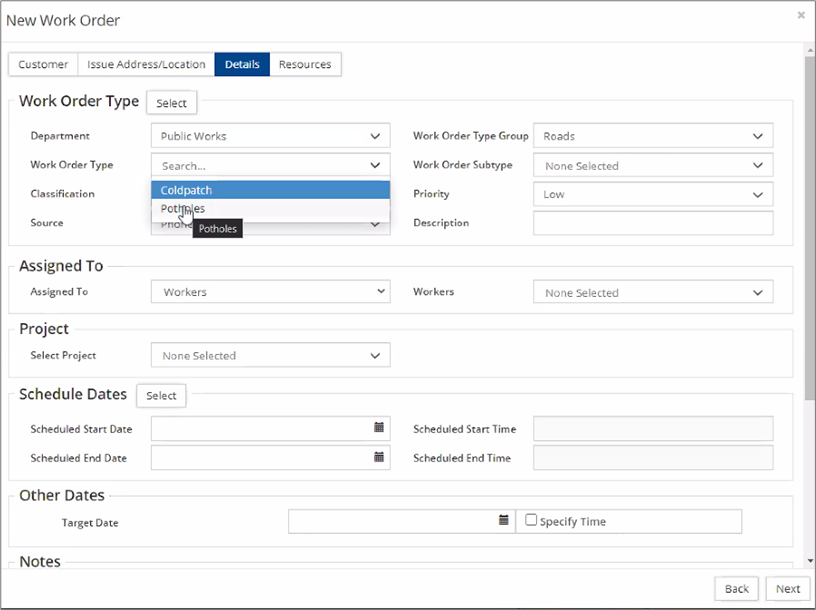The height and width of the screenshot is (610, 816).
Task: Choose Potholes from the list
Action: point(270,209)
